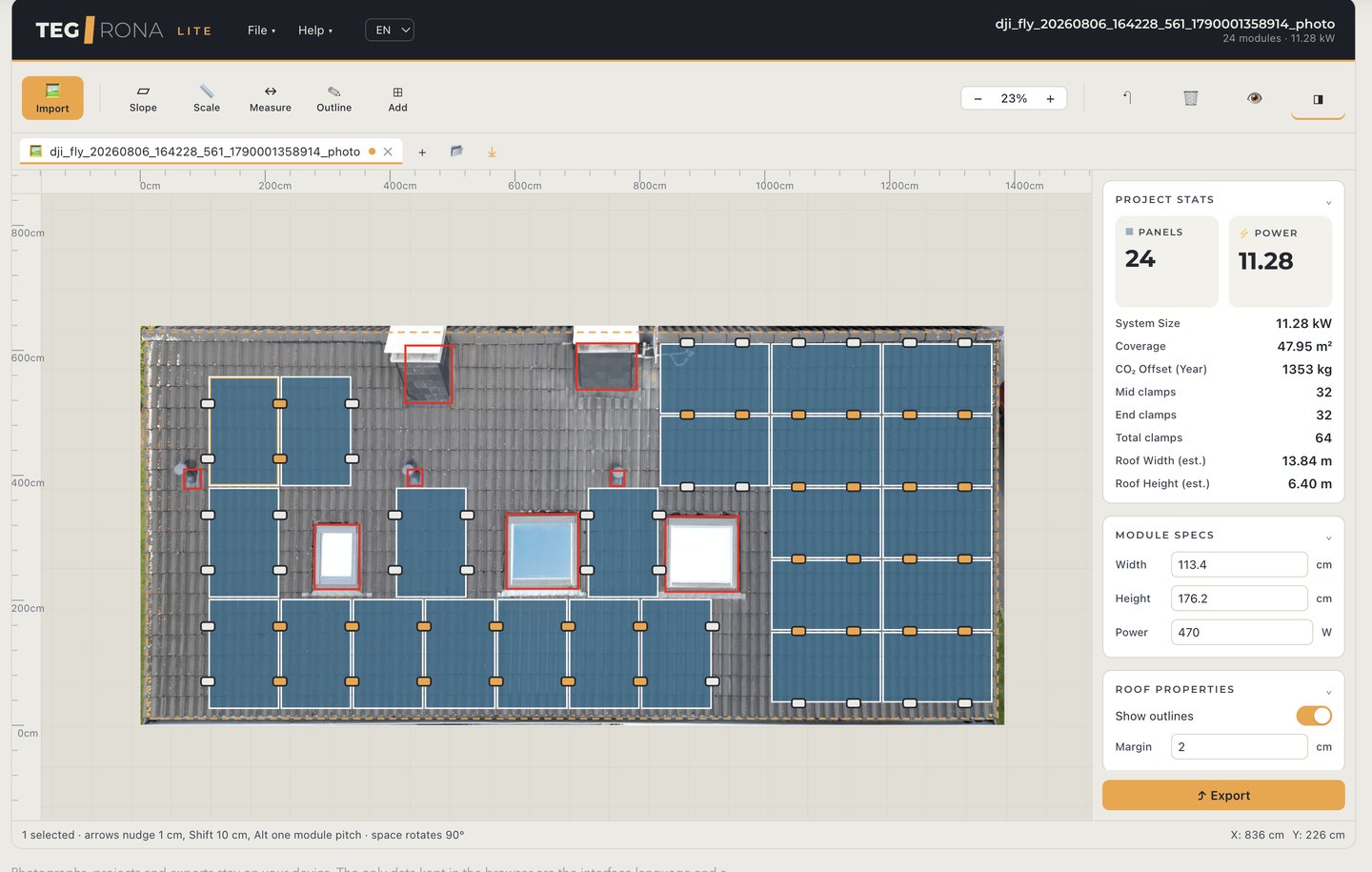
Task: Select the left chimney obstacle box
Action: click(x=428, y=374)
